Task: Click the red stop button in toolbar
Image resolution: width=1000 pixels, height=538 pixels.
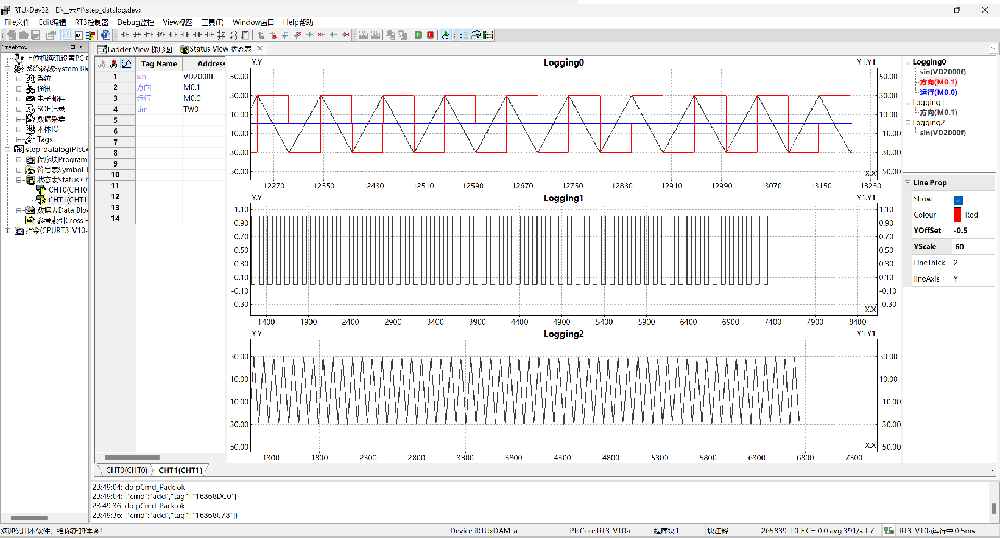Action: (430, 35)
